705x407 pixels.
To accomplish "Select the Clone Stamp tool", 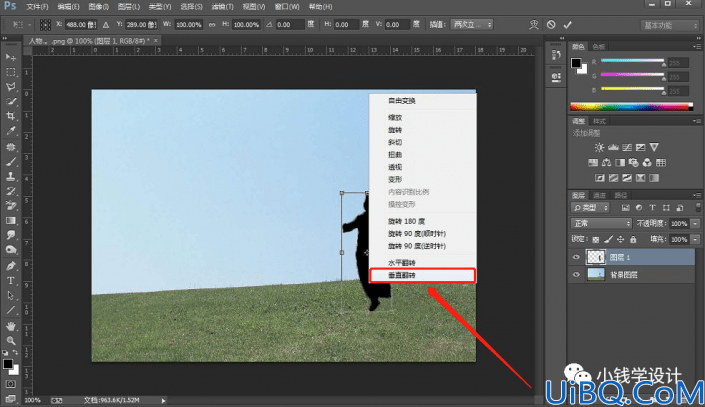I will tap(11, 177).
